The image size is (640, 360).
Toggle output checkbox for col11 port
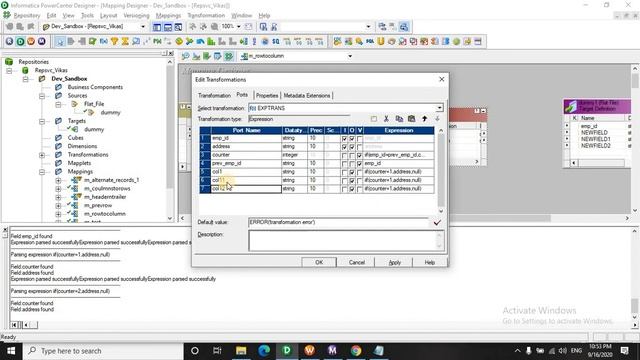352,181
